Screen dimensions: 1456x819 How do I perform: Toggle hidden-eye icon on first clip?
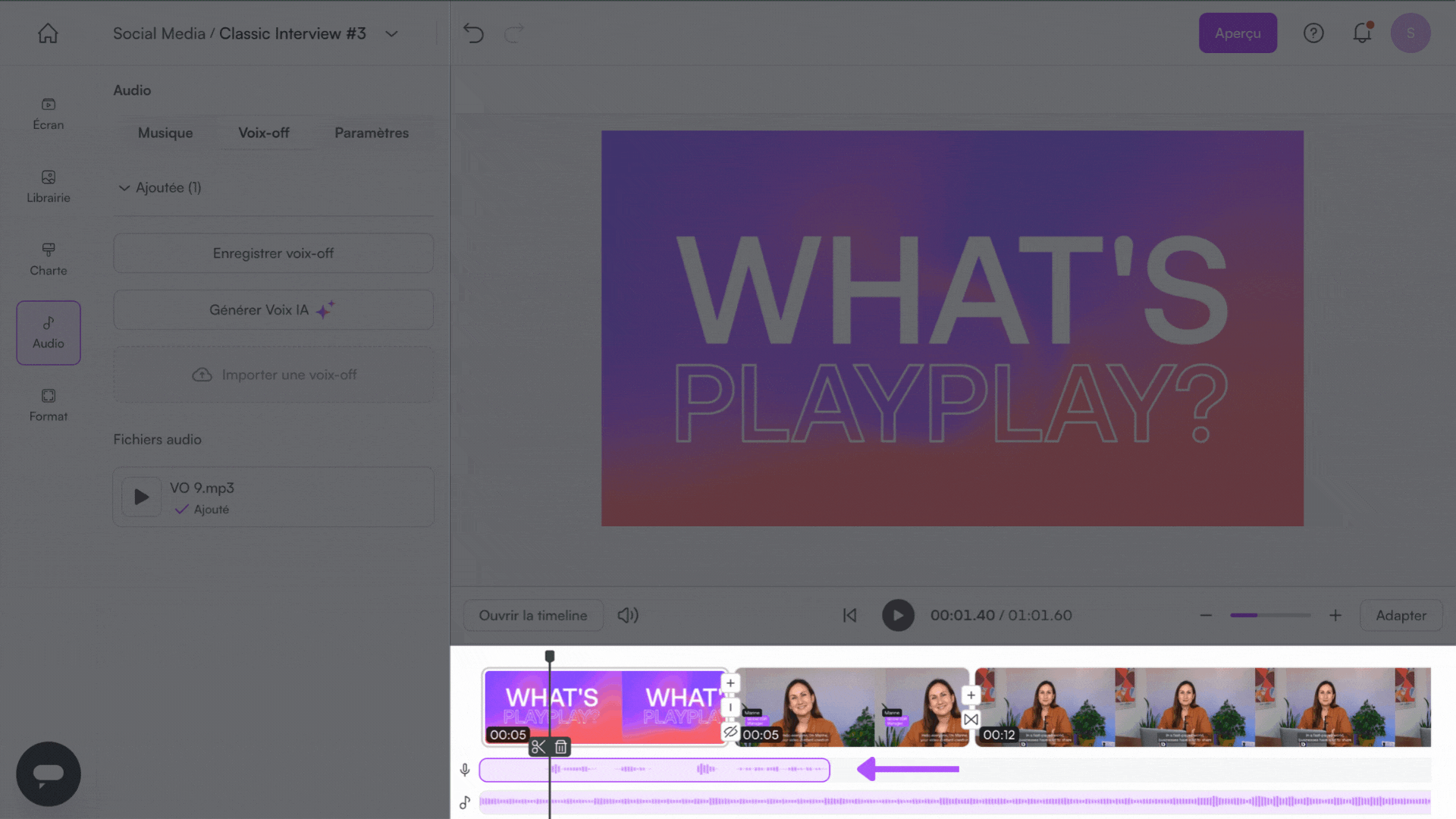click(x=730, y=732)
